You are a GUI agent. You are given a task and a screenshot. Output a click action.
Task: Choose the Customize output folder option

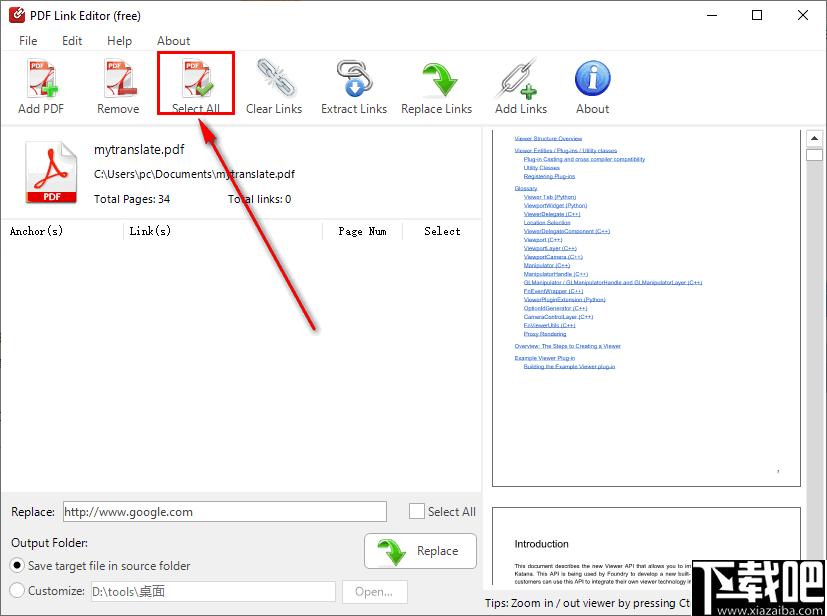17,590
